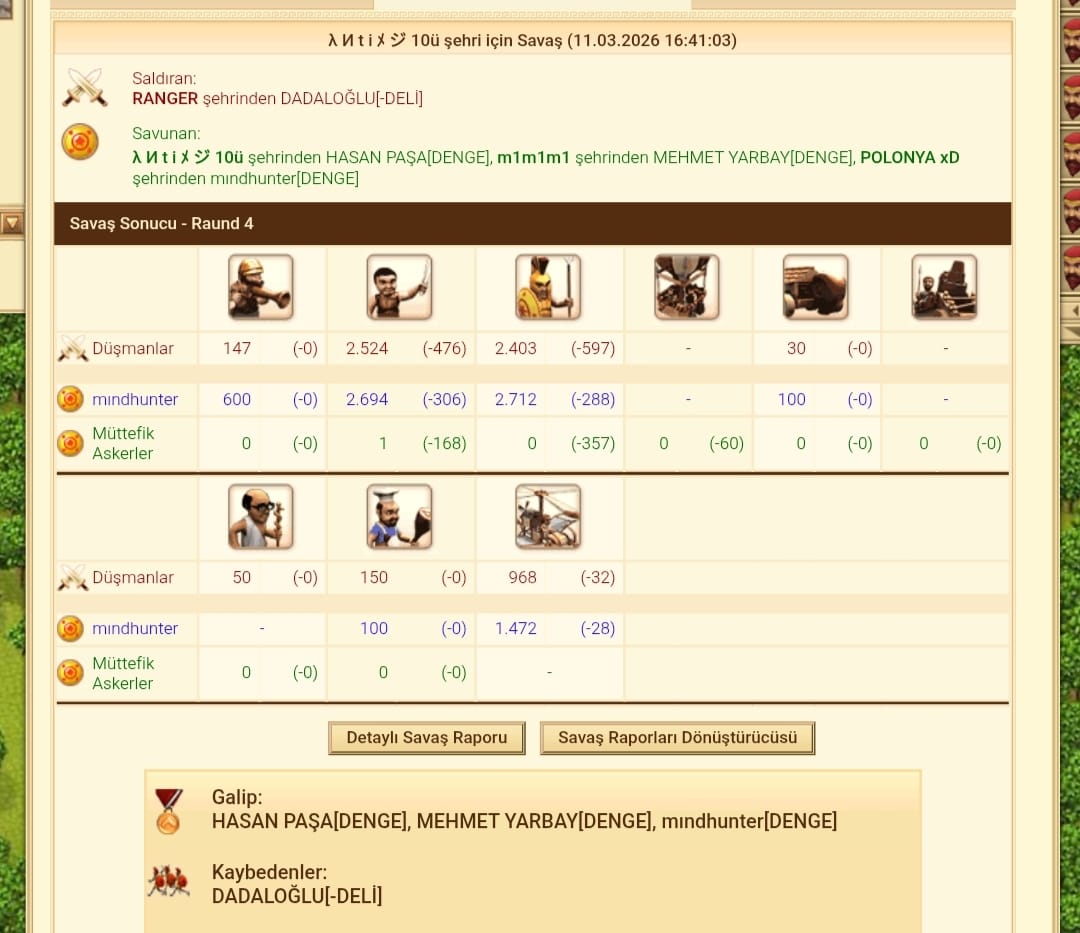Open the Savaş Raporları Dönüştürücüsü button
Screen dimensions: 1080x933
(678, 738)
